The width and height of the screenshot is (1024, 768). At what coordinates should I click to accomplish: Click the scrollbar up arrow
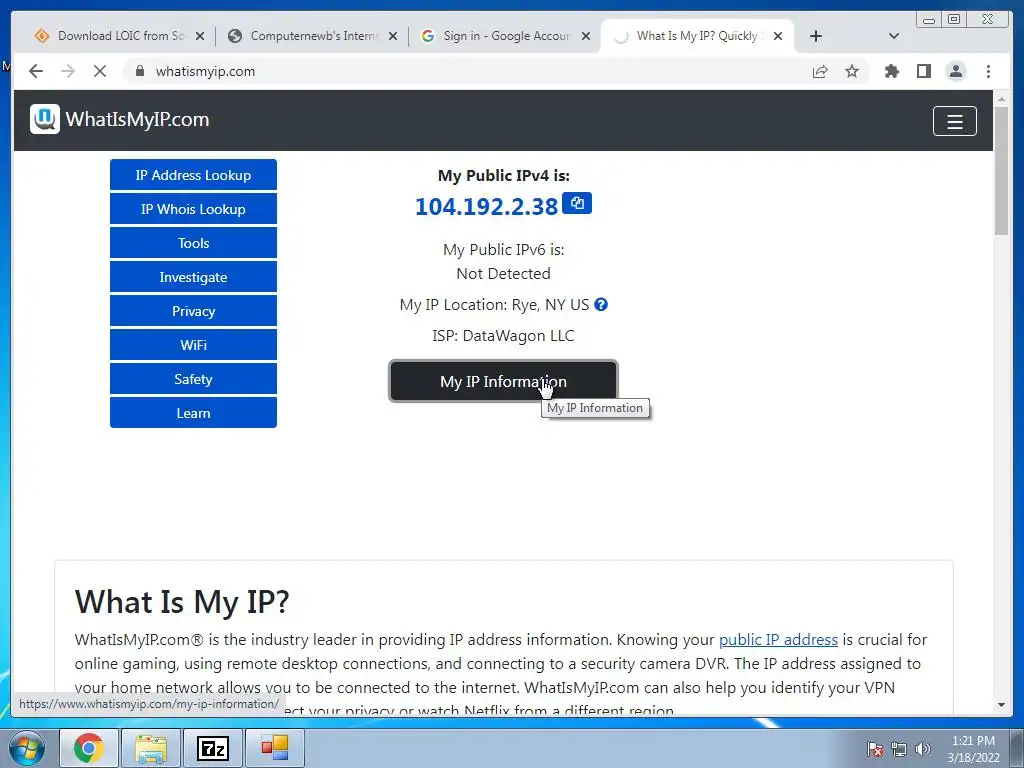[x=1001, y=99]
